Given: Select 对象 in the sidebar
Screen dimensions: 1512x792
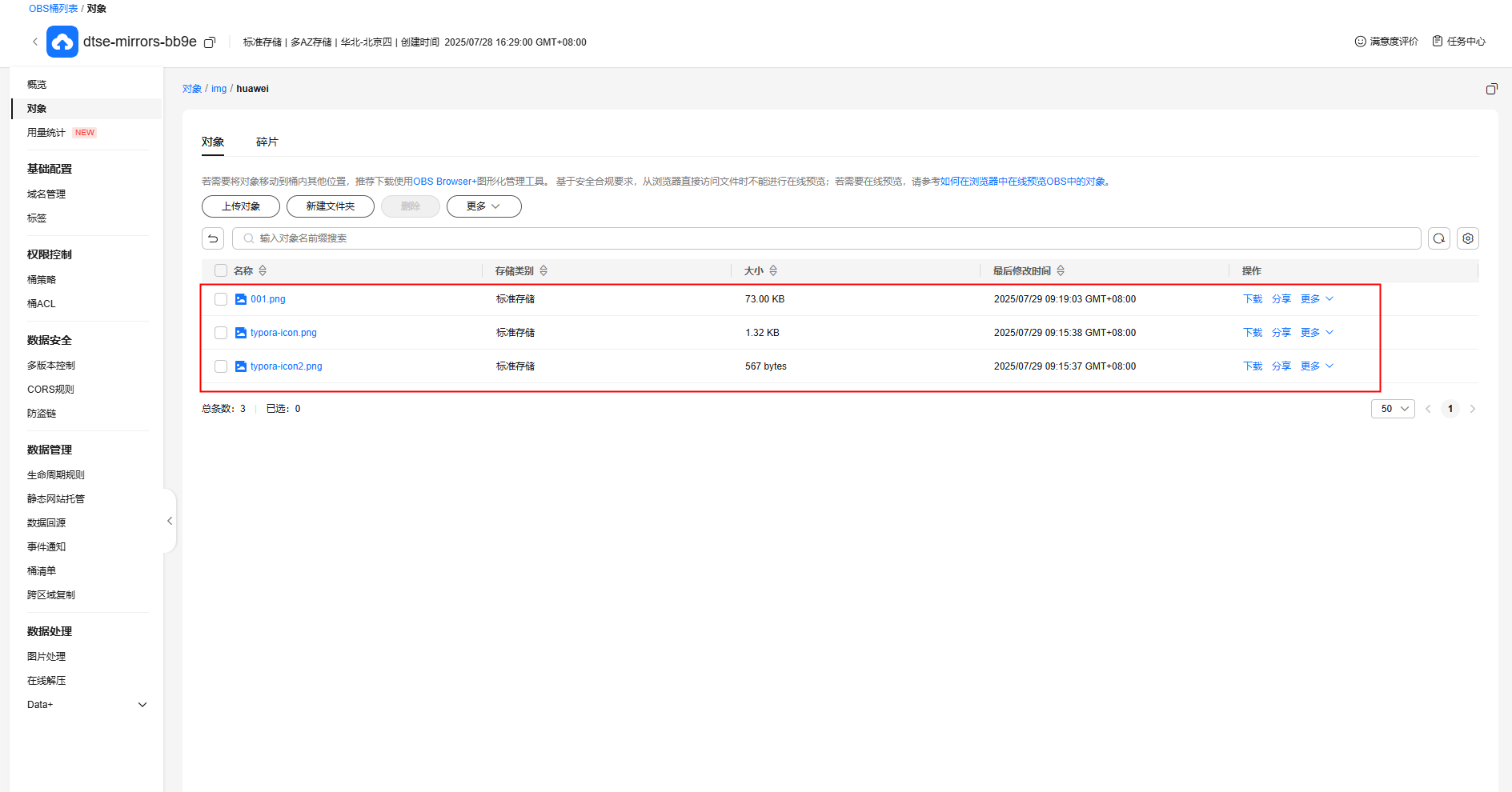Looking at the screenshot, I should (37, 109).
